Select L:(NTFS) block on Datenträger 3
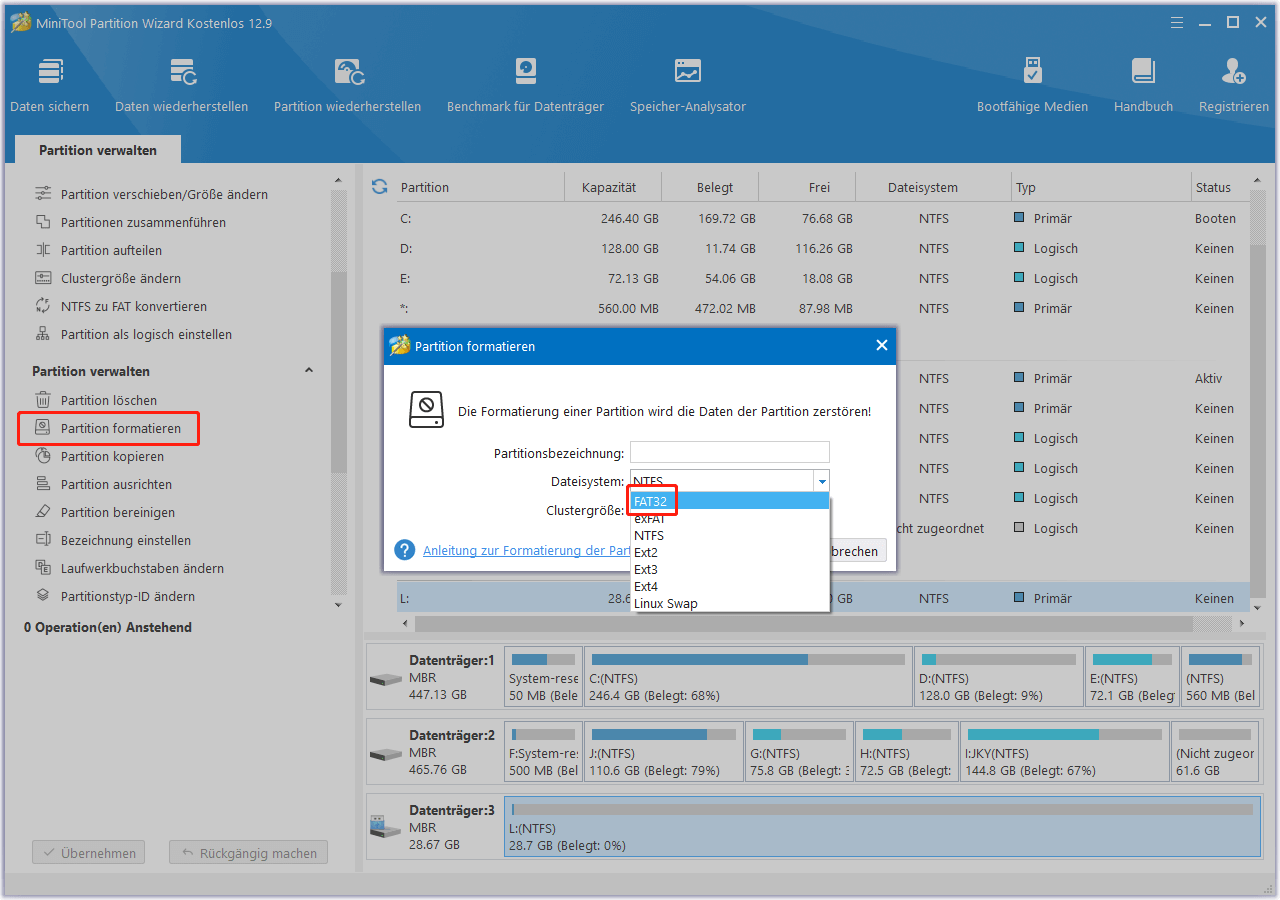Screen dimensions: 1280x900 tap(882, 825)
